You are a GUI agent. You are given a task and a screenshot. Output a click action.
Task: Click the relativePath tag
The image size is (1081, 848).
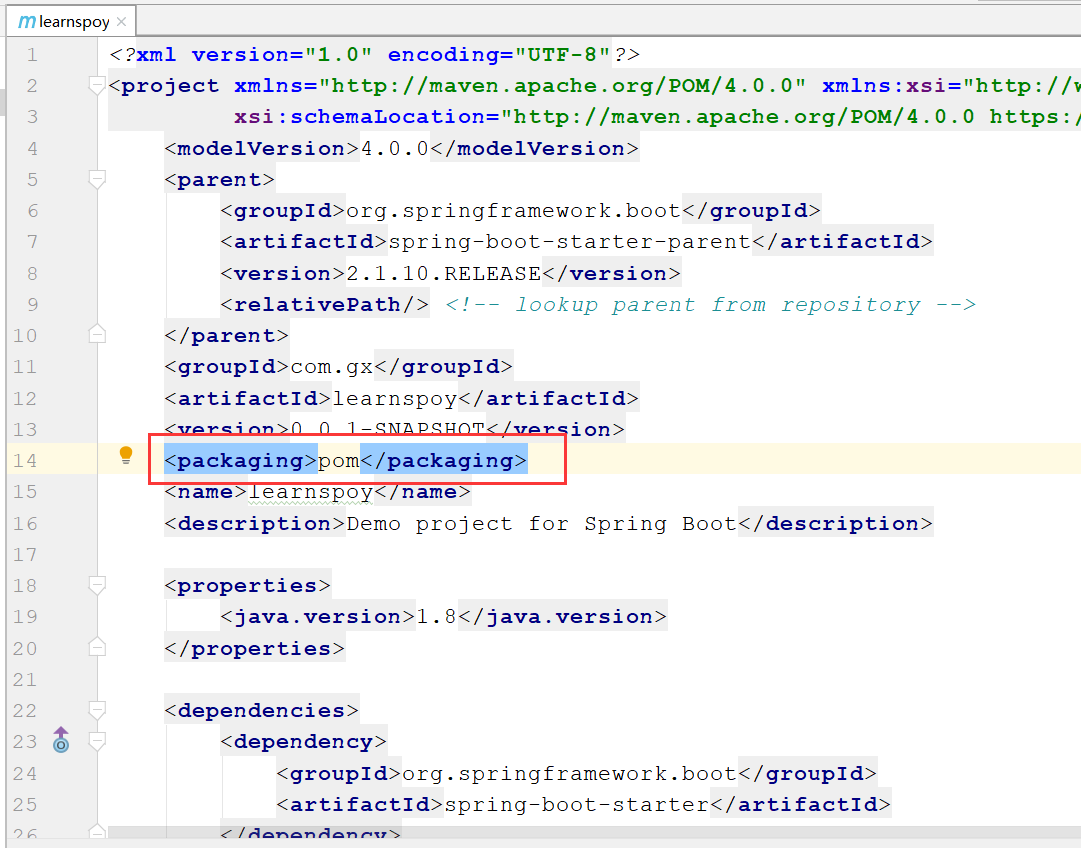coord(325,305)
